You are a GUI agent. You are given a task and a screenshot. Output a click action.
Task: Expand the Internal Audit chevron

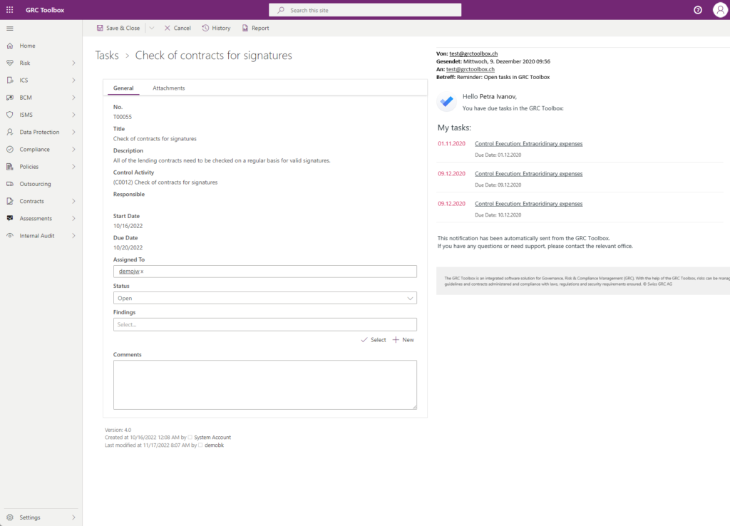(74, 235)
